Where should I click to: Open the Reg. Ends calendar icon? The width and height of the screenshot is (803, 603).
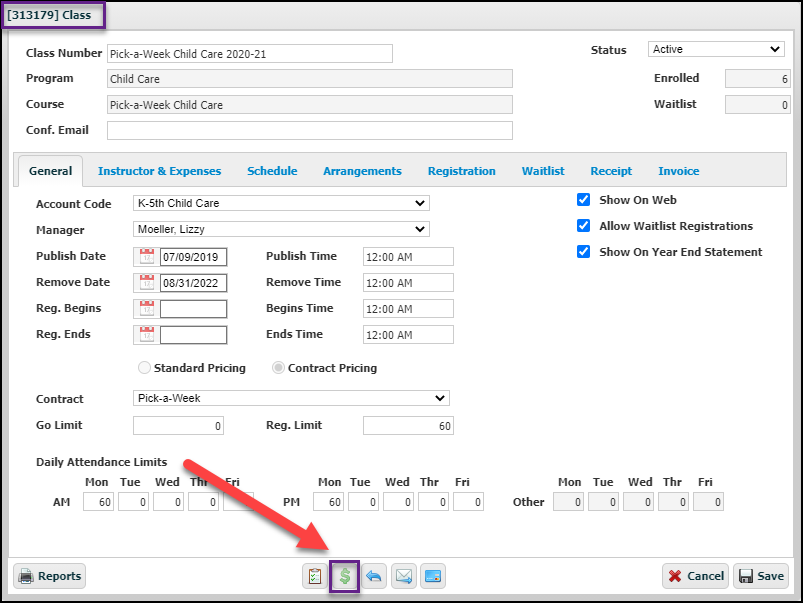coord(146,335)
